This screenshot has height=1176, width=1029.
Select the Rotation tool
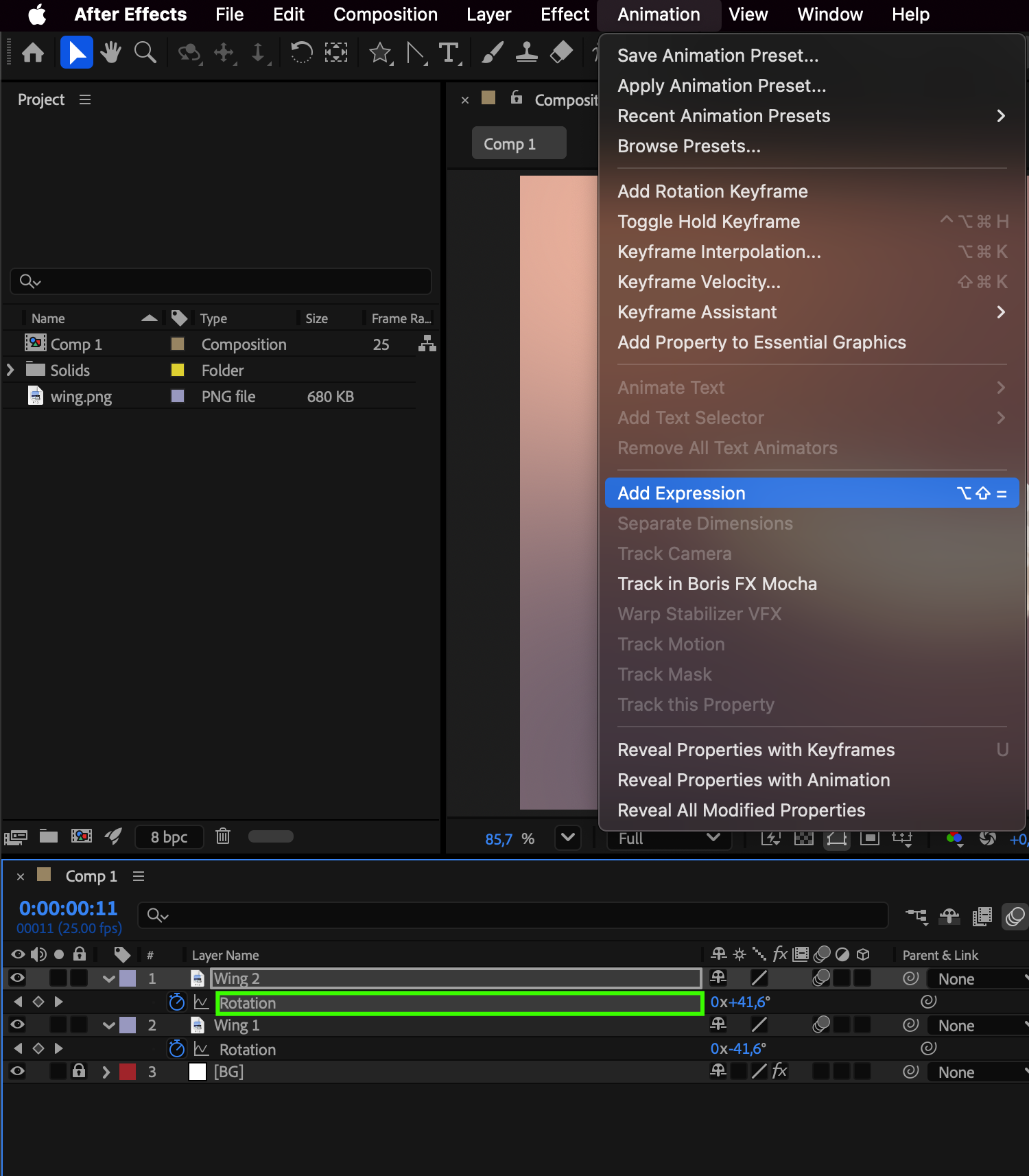[301, 53]
